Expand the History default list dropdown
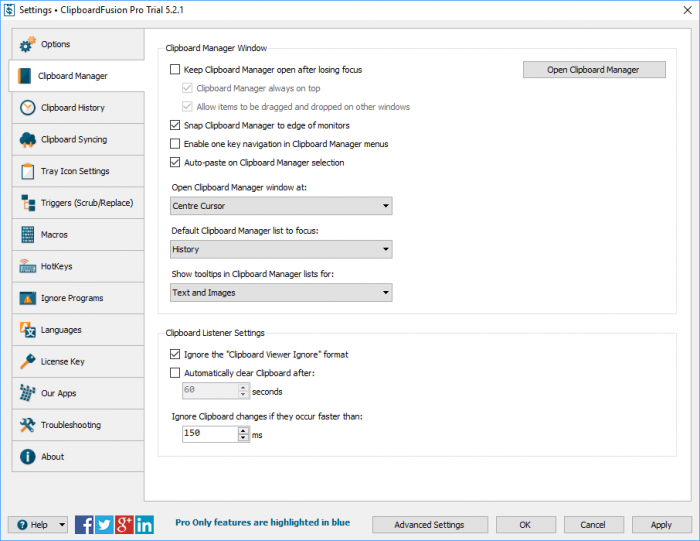The width and height of the screenshot is (700, 541). (385, 249)
